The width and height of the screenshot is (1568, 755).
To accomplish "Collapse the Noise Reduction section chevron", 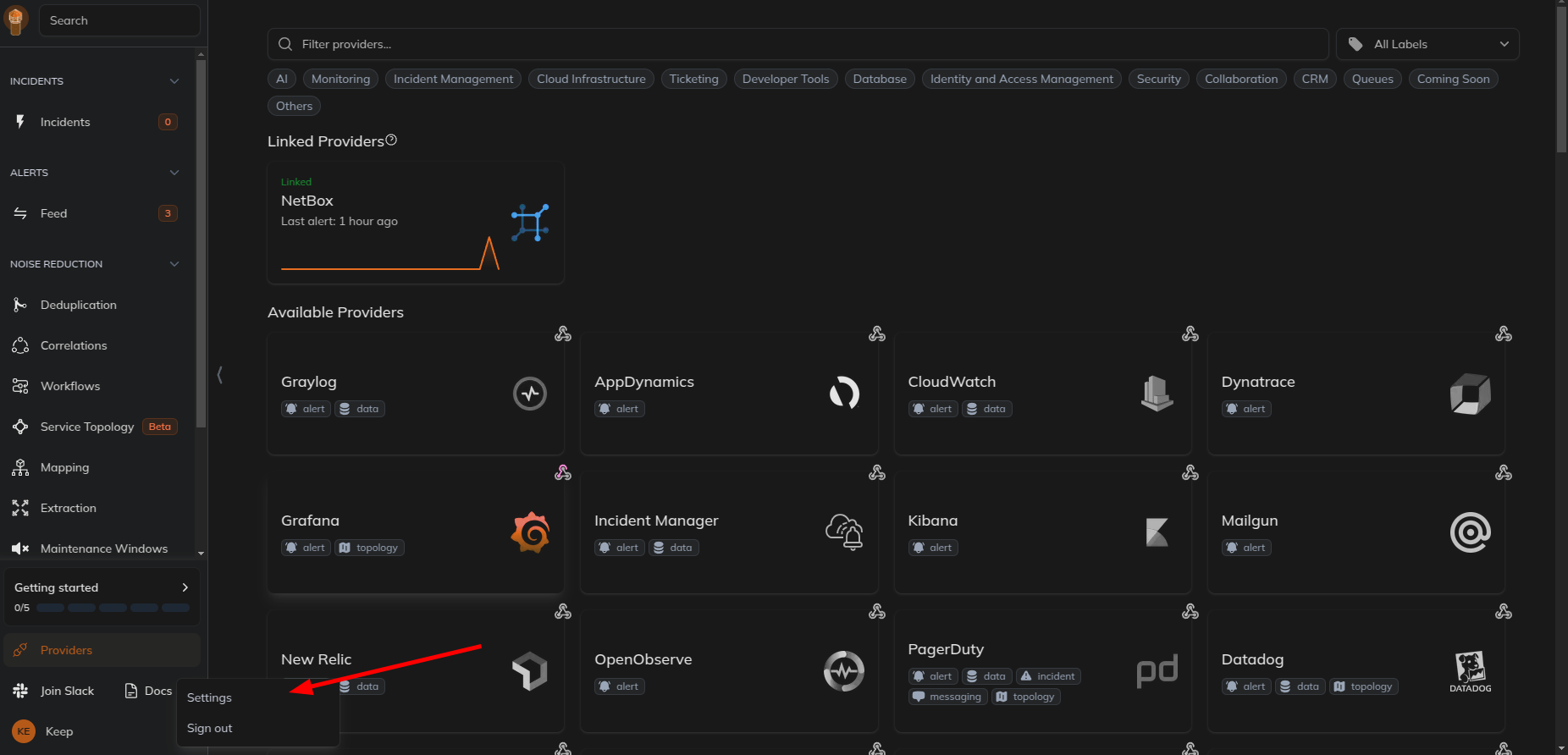I will pos(174,264).
